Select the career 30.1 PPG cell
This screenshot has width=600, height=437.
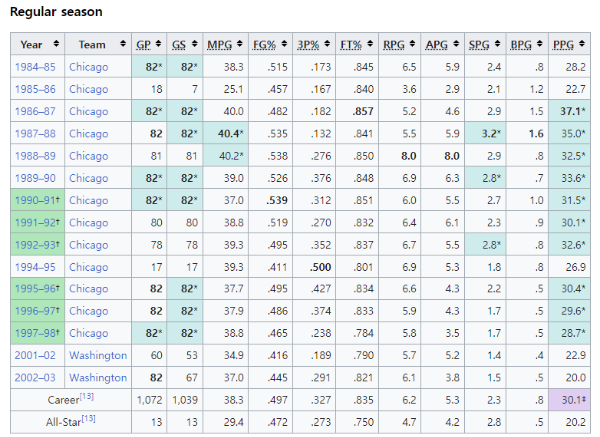click(569, 400)
